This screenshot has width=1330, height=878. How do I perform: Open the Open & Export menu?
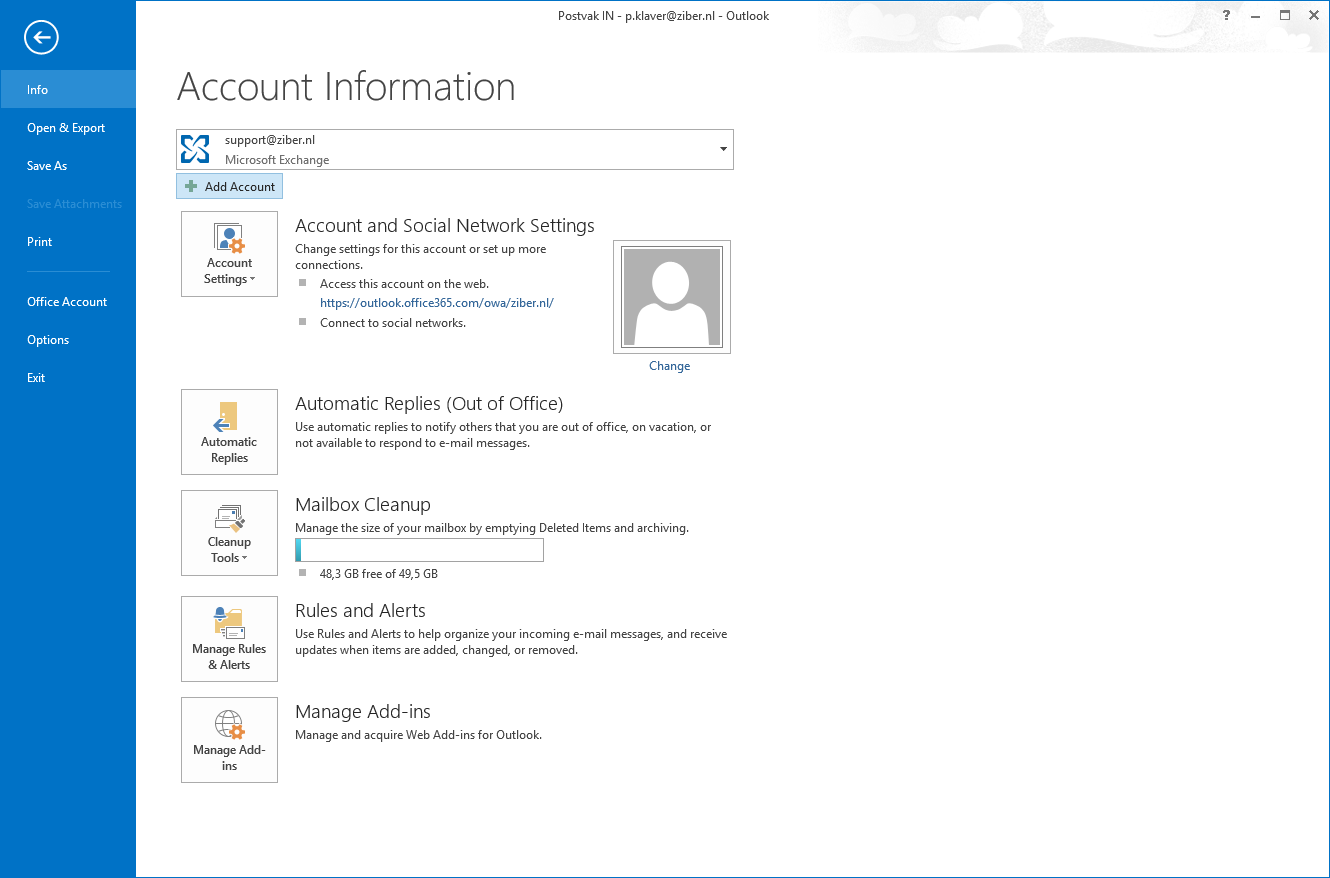tap(68, 127)
